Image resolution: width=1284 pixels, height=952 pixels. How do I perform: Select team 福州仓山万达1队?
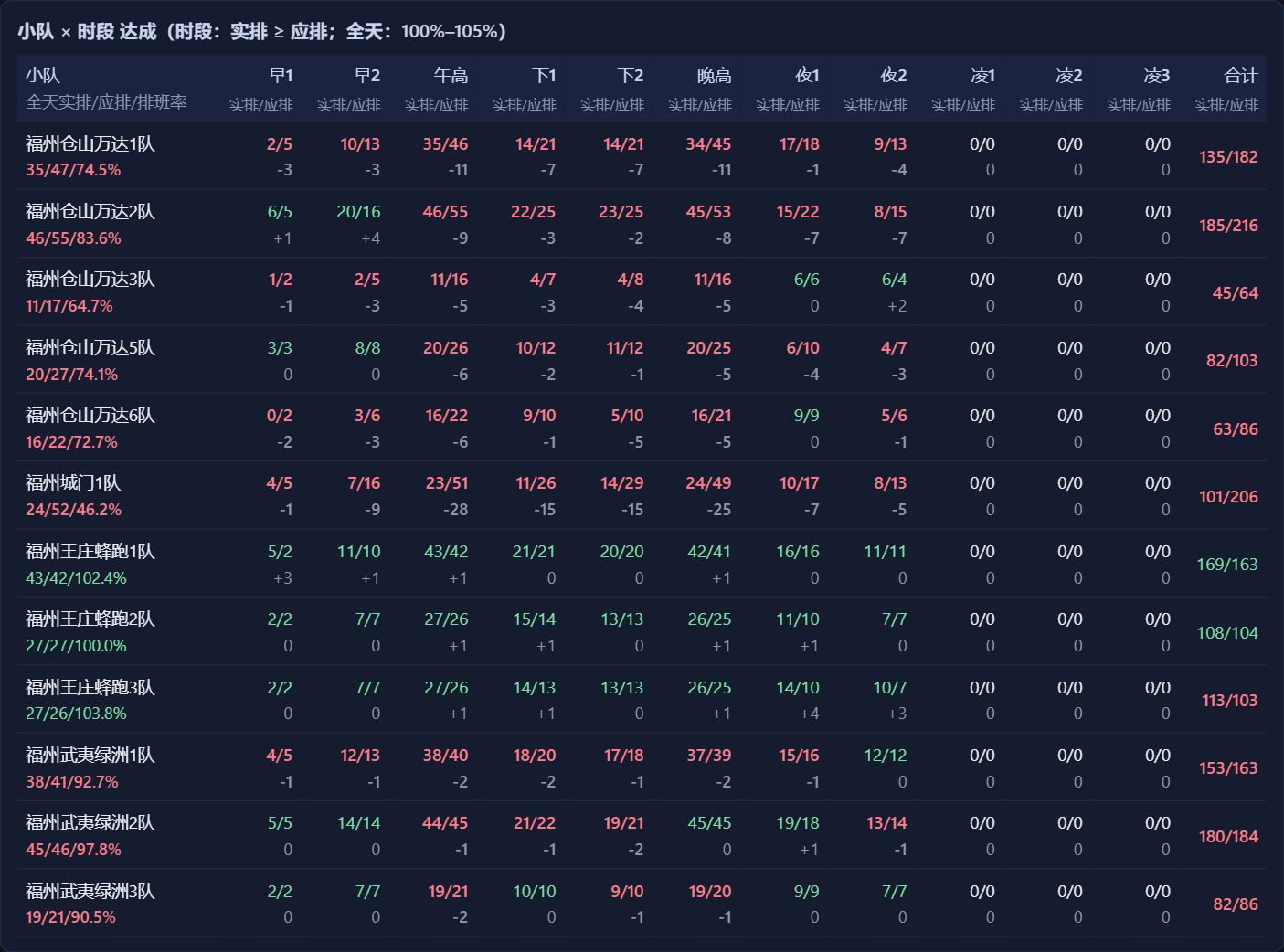[90, 144]
